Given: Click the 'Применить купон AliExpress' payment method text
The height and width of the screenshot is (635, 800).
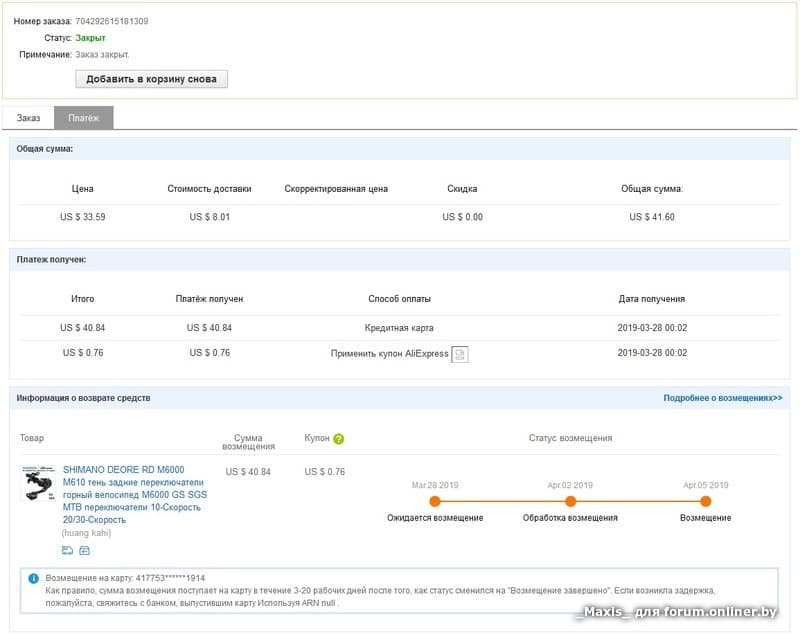Looking at the screenshot, I should (x=390, y=353).
